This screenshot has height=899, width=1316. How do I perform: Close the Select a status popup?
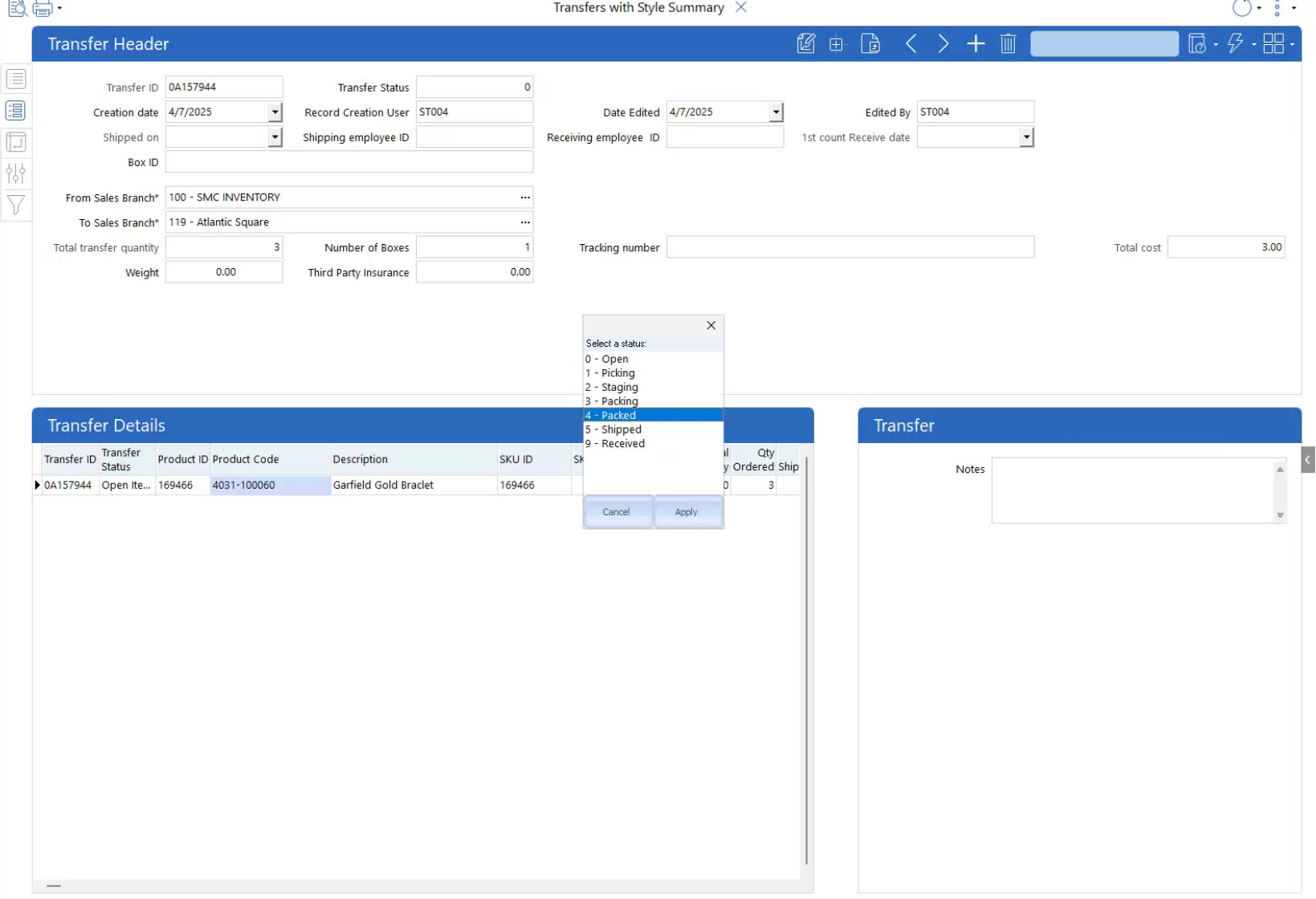pos(711,325)
